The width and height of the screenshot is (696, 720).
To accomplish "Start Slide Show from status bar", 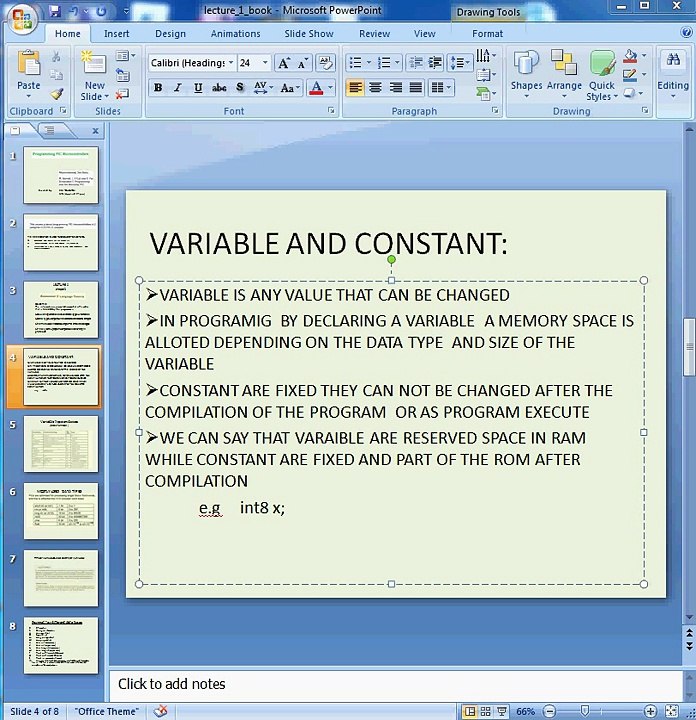I will 502,711.
